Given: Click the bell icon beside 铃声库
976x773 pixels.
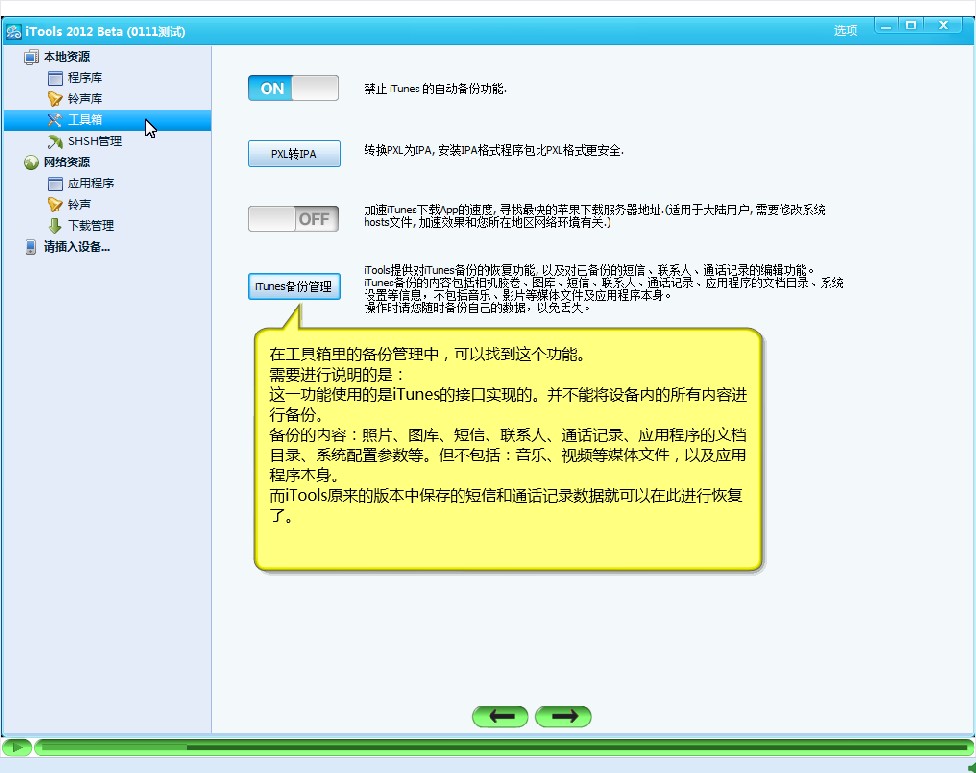Looking at the screenshot, I should pos(55,99).
